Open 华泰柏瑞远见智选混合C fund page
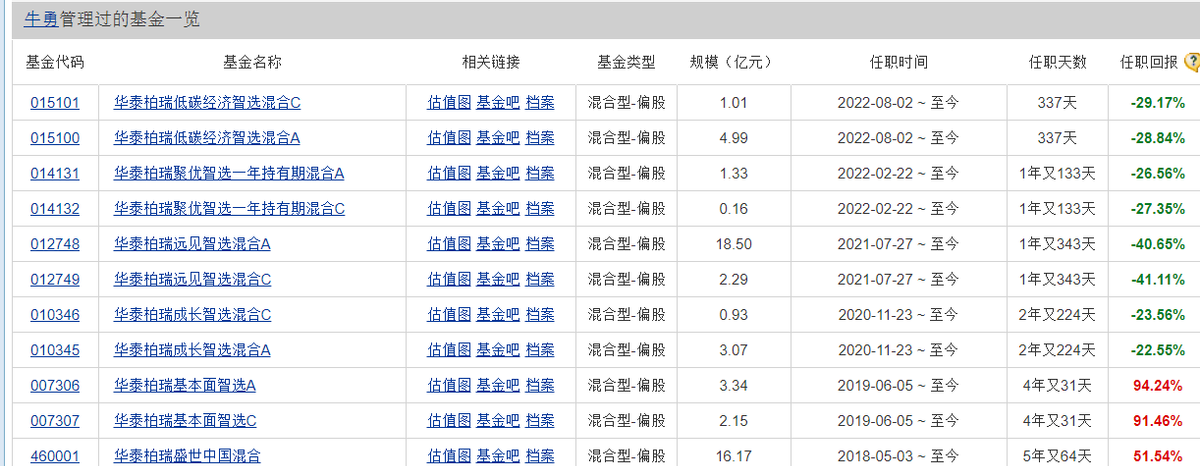The width and height of the screenshot is (1200, 466). point(193,279)
